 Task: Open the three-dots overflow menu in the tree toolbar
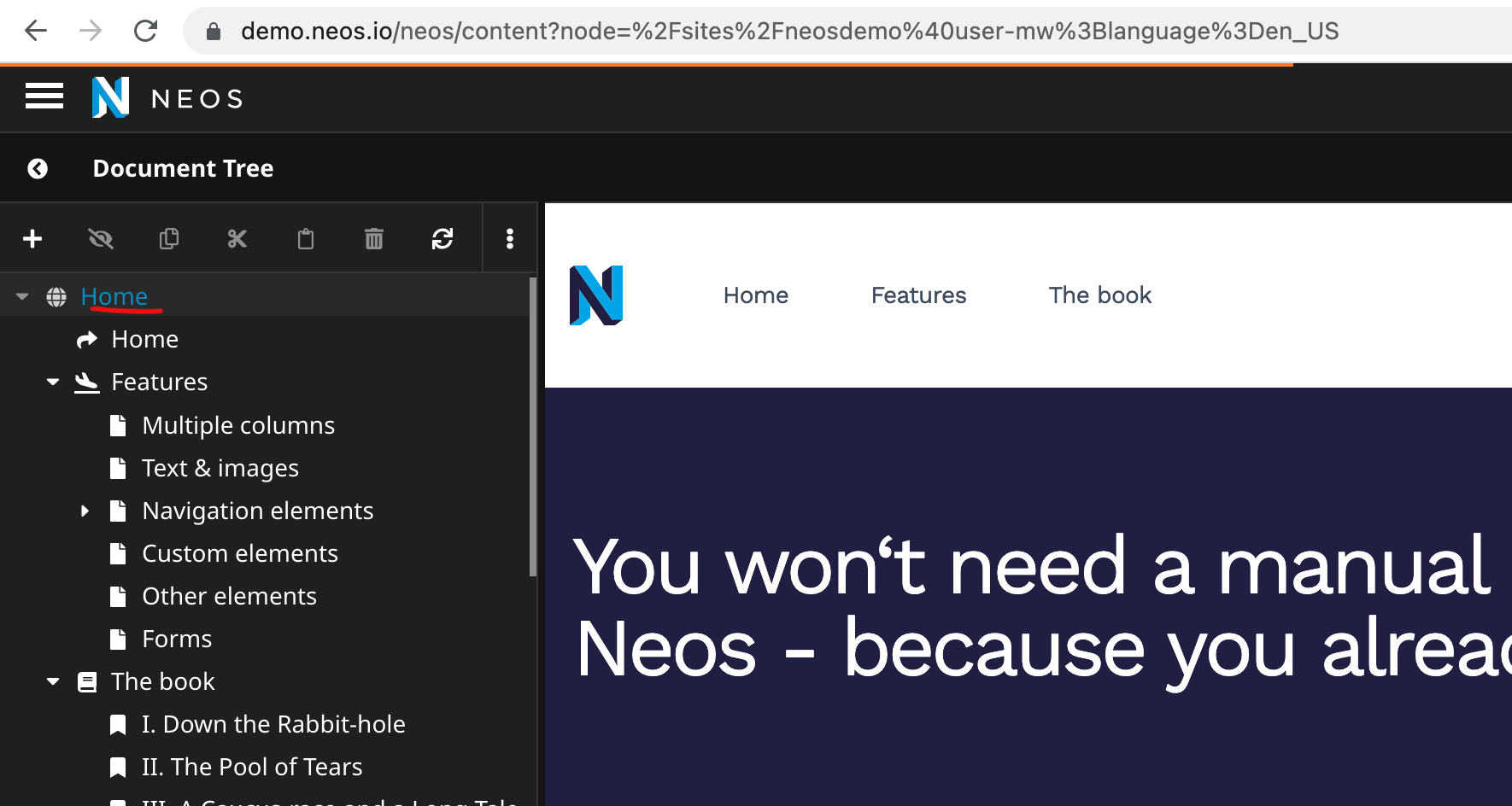[x=509, y=238]
